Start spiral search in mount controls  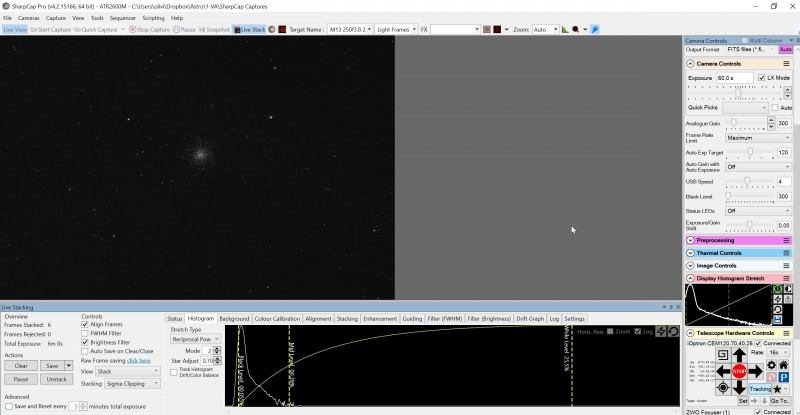pyautogui.click(x=723, y=355)
